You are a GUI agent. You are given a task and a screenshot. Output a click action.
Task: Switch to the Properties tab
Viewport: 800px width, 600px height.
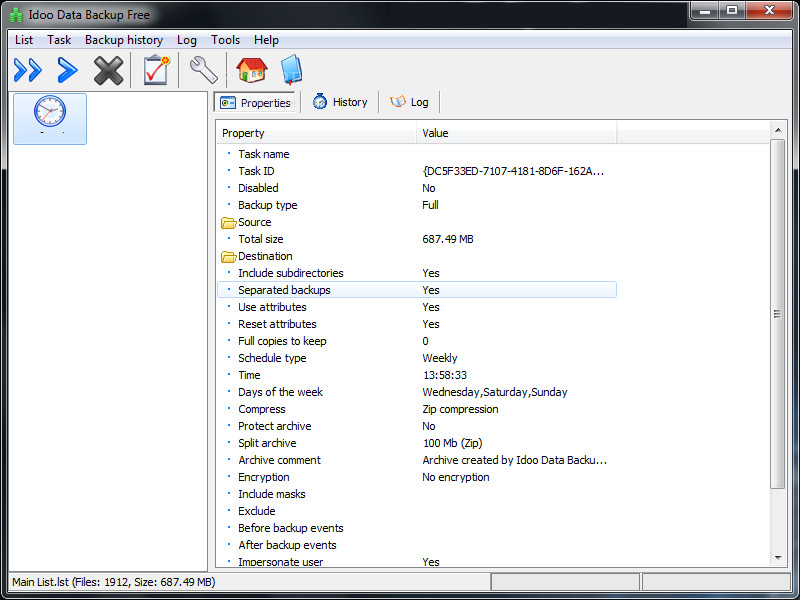(255, 103)
